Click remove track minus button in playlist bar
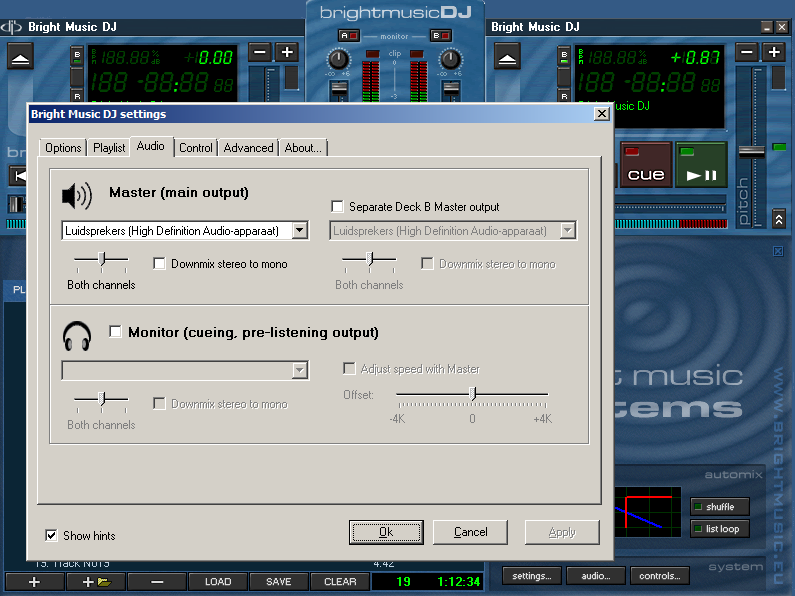Screen dimensions: 795x596 (x=157, y=582)
